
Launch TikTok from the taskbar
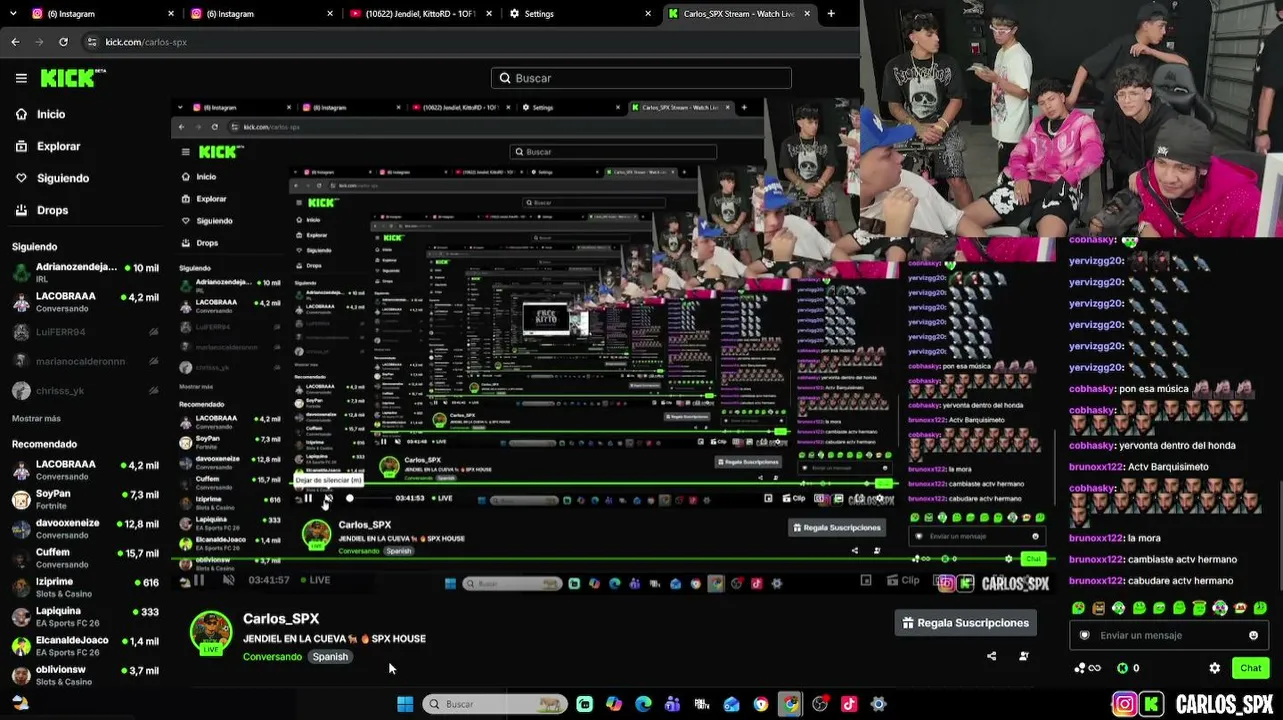pyautogui.click(x=849, y=704)
